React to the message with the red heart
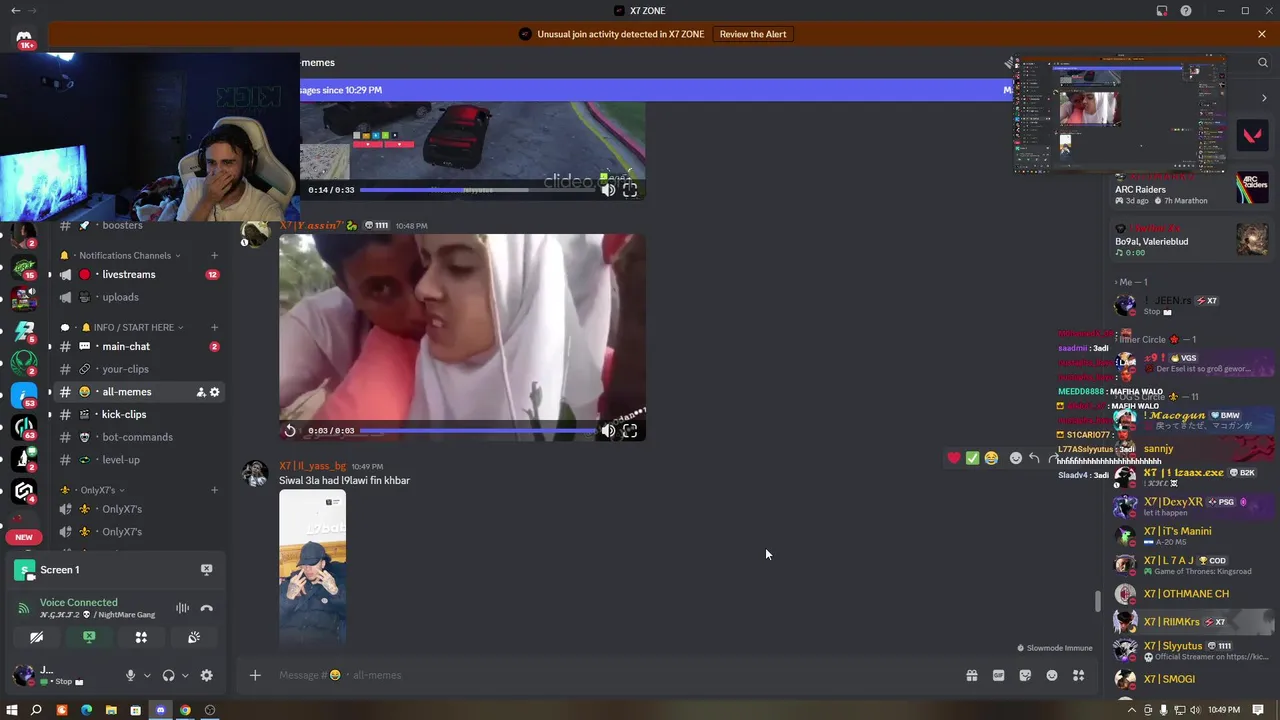1280x720 pixels. (954, 458)
